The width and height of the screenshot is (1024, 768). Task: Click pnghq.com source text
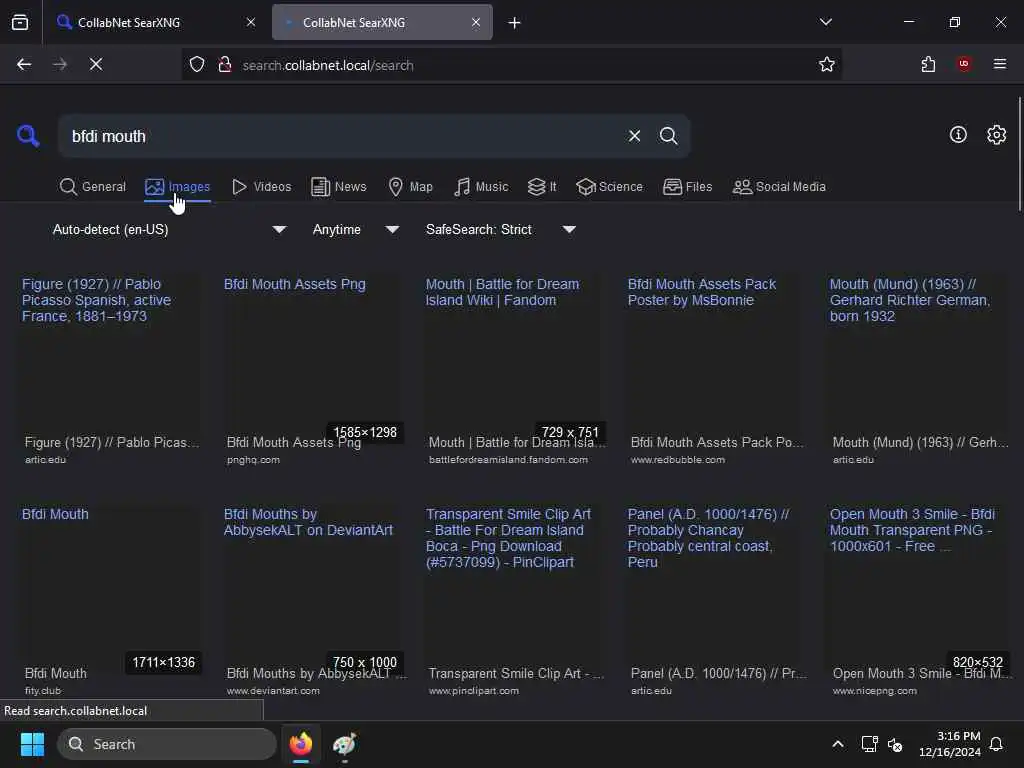click(x=253, y=460)
